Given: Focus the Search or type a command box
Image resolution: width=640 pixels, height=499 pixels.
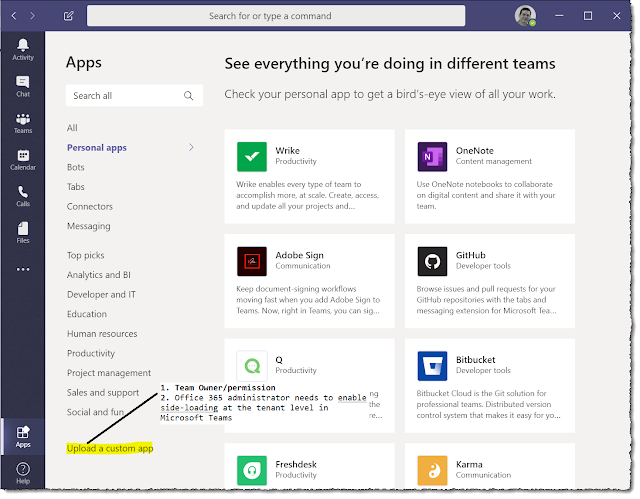Looking at the screenshot, I should point(276,16).
